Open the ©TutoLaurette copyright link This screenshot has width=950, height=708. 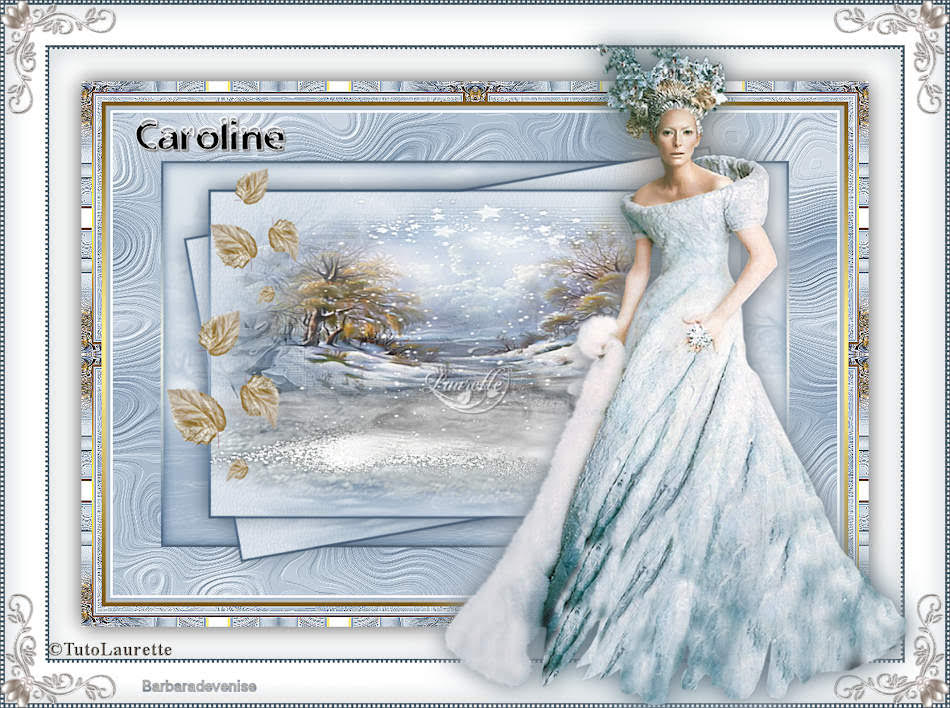(x=111, y=650)
